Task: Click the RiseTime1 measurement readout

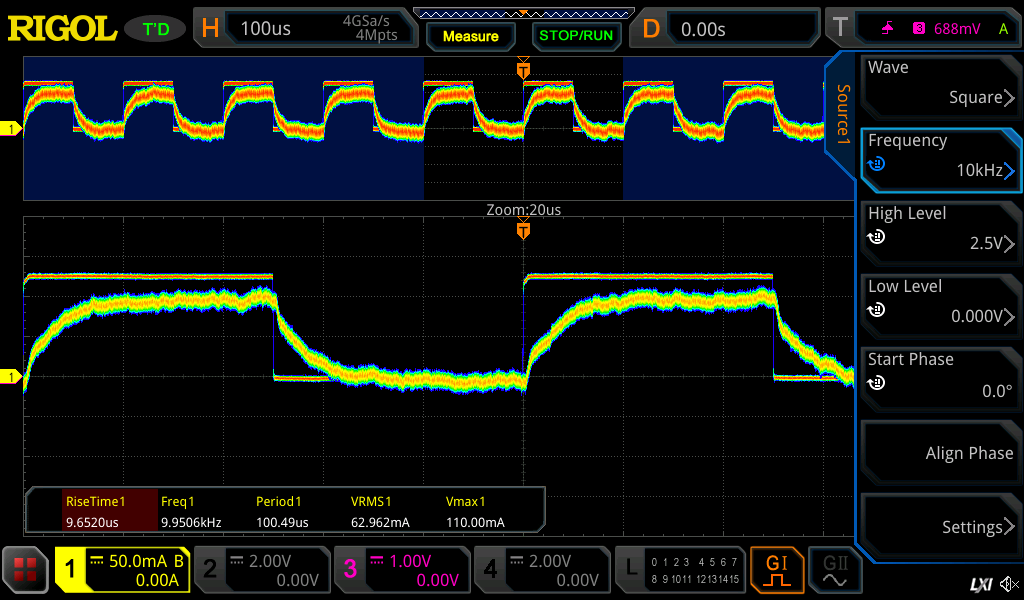Action: coord(93,511)
